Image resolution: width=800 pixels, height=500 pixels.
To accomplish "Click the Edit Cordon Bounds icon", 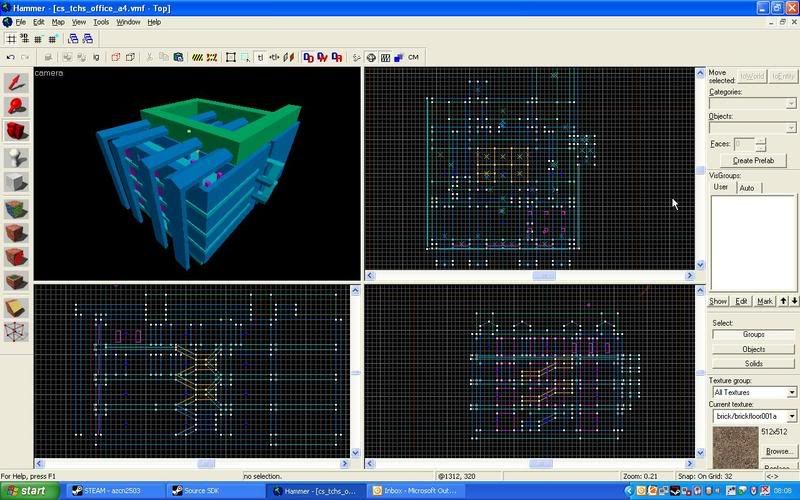I will pos(212,57).
